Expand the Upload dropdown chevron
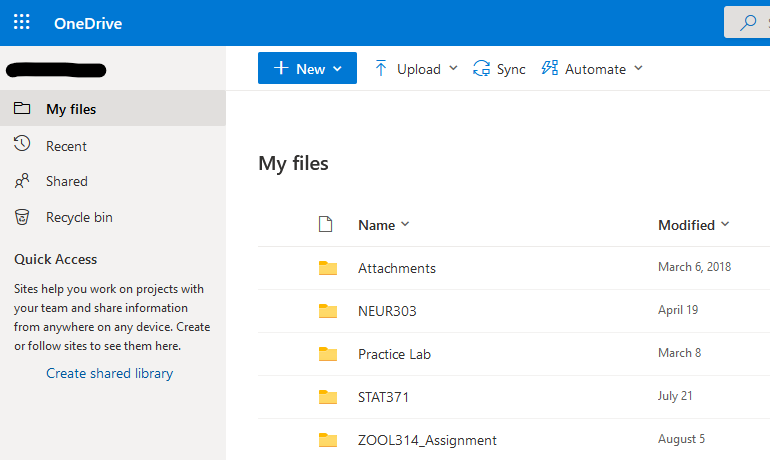Image resolution: width=770 pixels, height=460 pixels. [x=453, y=69]
